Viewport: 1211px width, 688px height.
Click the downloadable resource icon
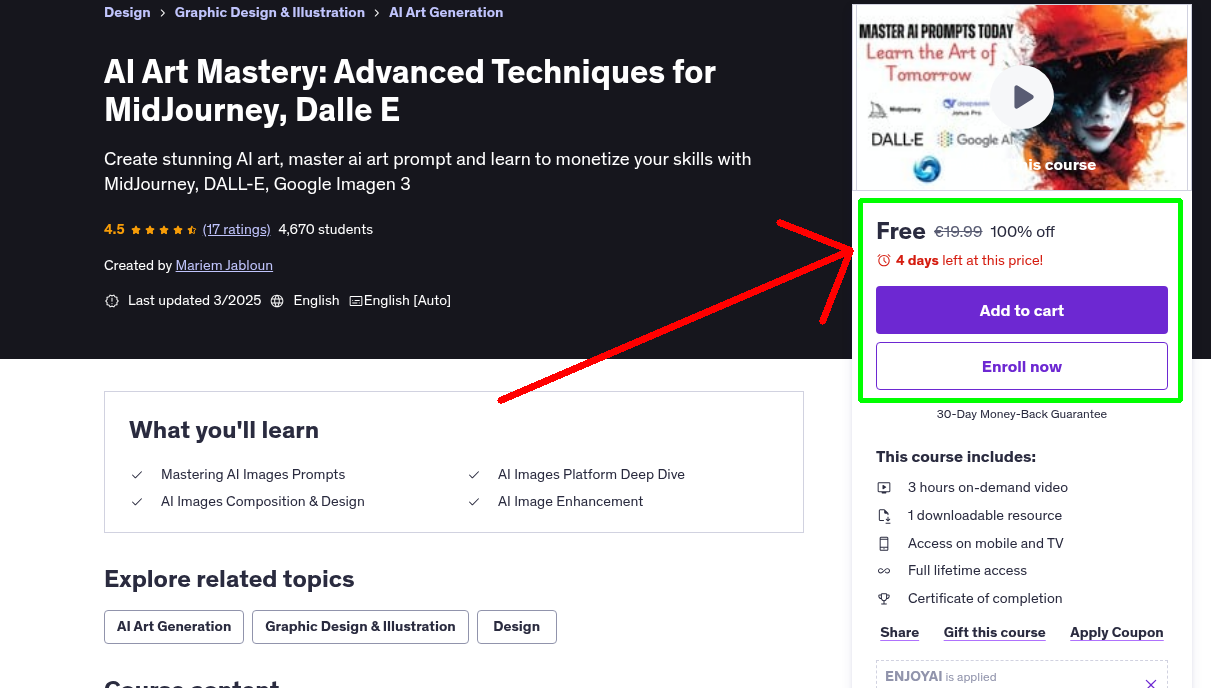pyautogui.click(x=884, y=516)
